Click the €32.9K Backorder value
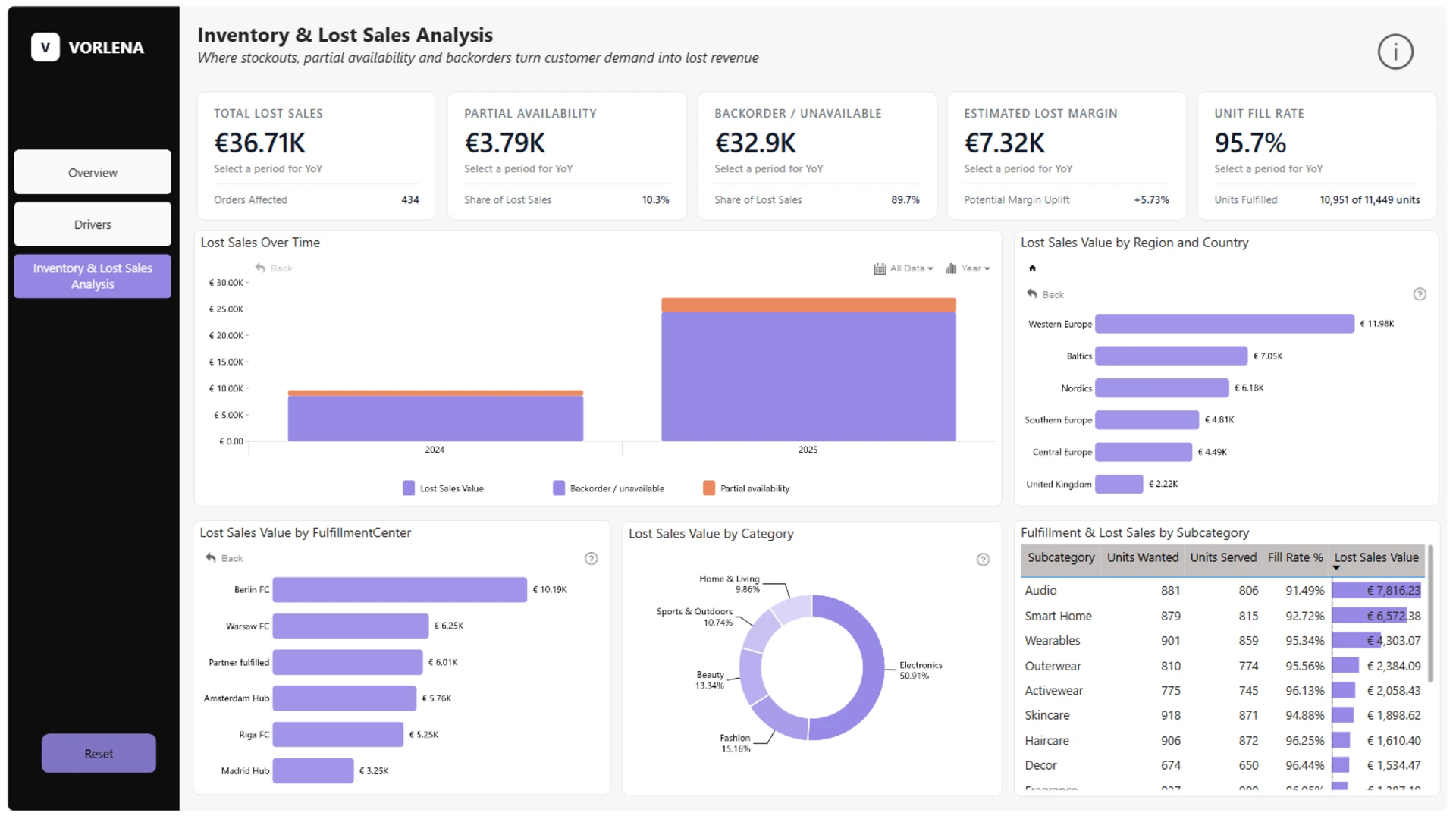 [x=755, y=143]
